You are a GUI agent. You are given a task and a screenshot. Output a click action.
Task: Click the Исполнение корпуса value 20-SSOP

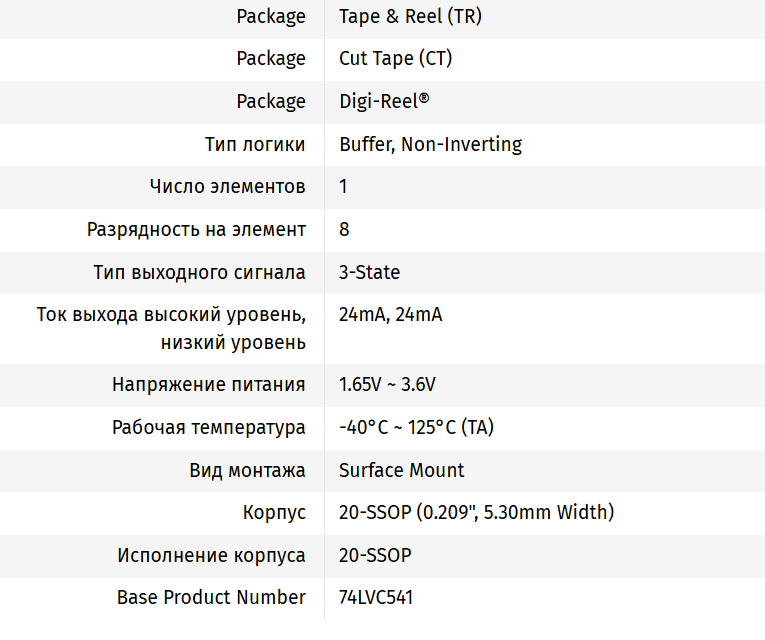(x=375, y=555)
